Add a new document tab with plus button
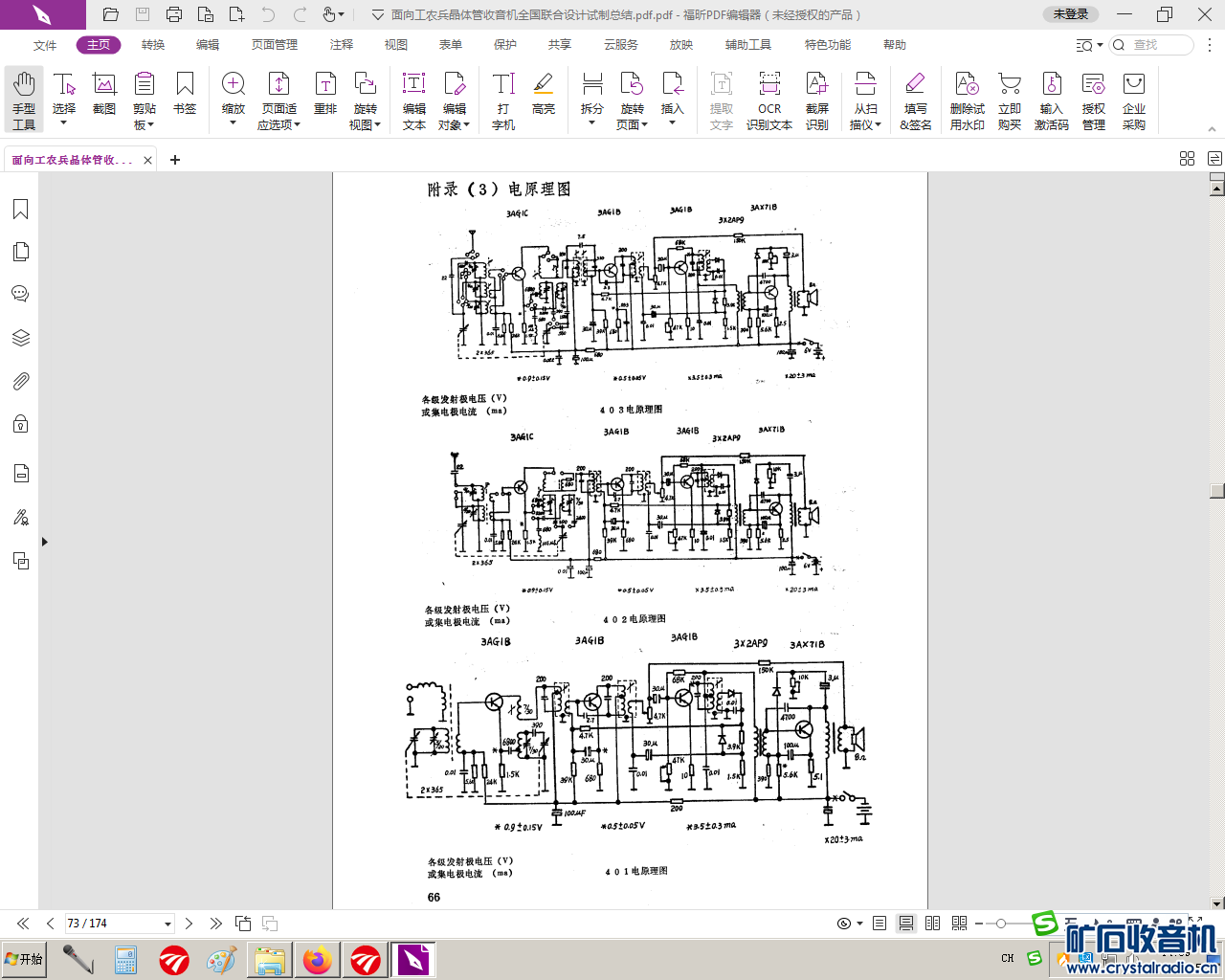The height and width of the screenshot is (980, 1225). tap(175, 160)
